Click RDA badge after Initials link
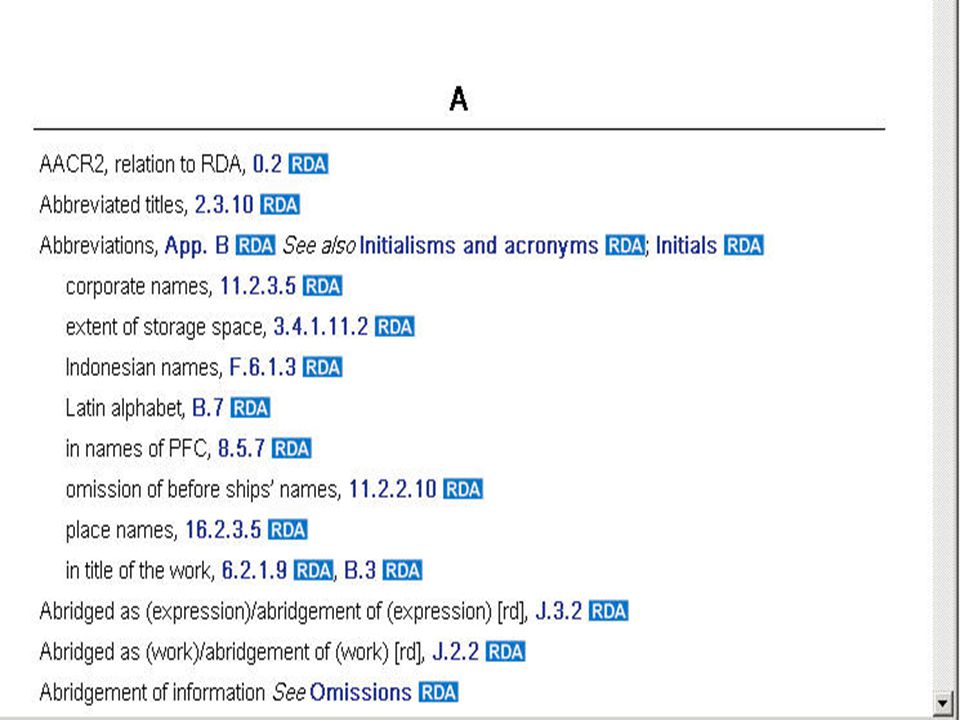The height and width of the screenshot is (720, 960). point(744,246)
